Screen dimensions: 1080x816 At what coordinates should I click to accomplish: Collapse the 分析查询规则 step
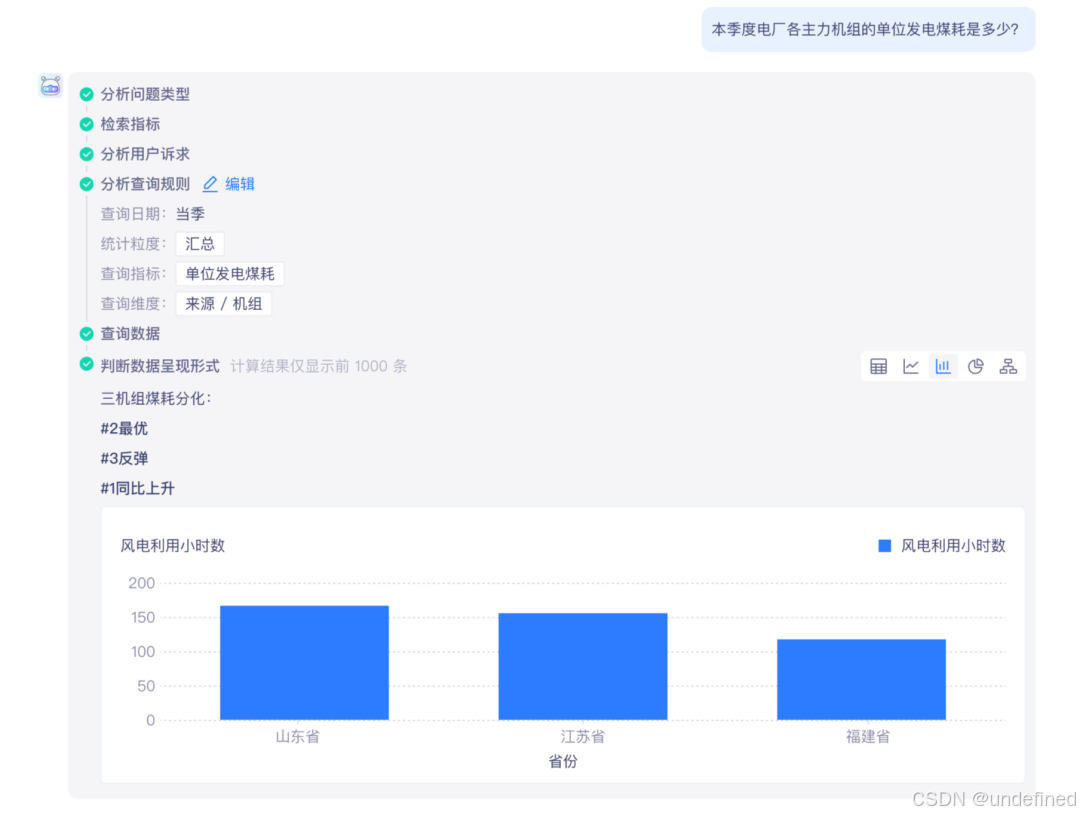pyautogui.click(x=145, y=184)
